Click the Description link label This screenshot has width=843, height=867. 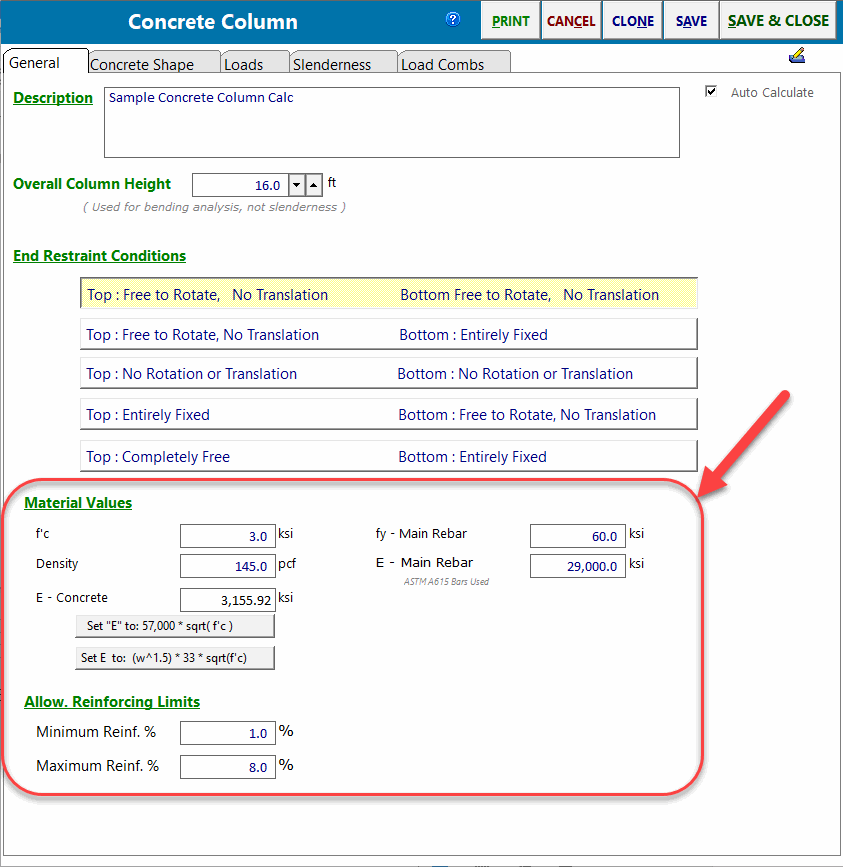click(x=53, y=98)
